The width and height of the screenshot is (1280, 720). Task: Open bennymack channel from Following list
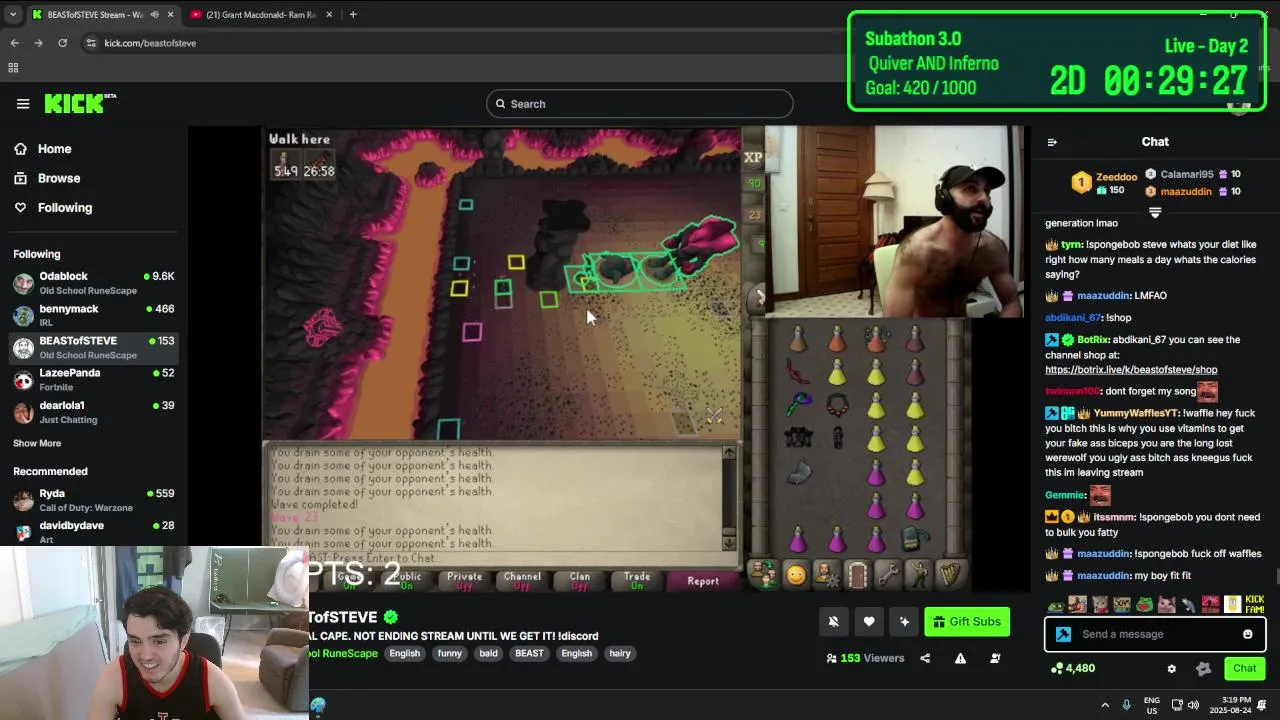point(94,315)
